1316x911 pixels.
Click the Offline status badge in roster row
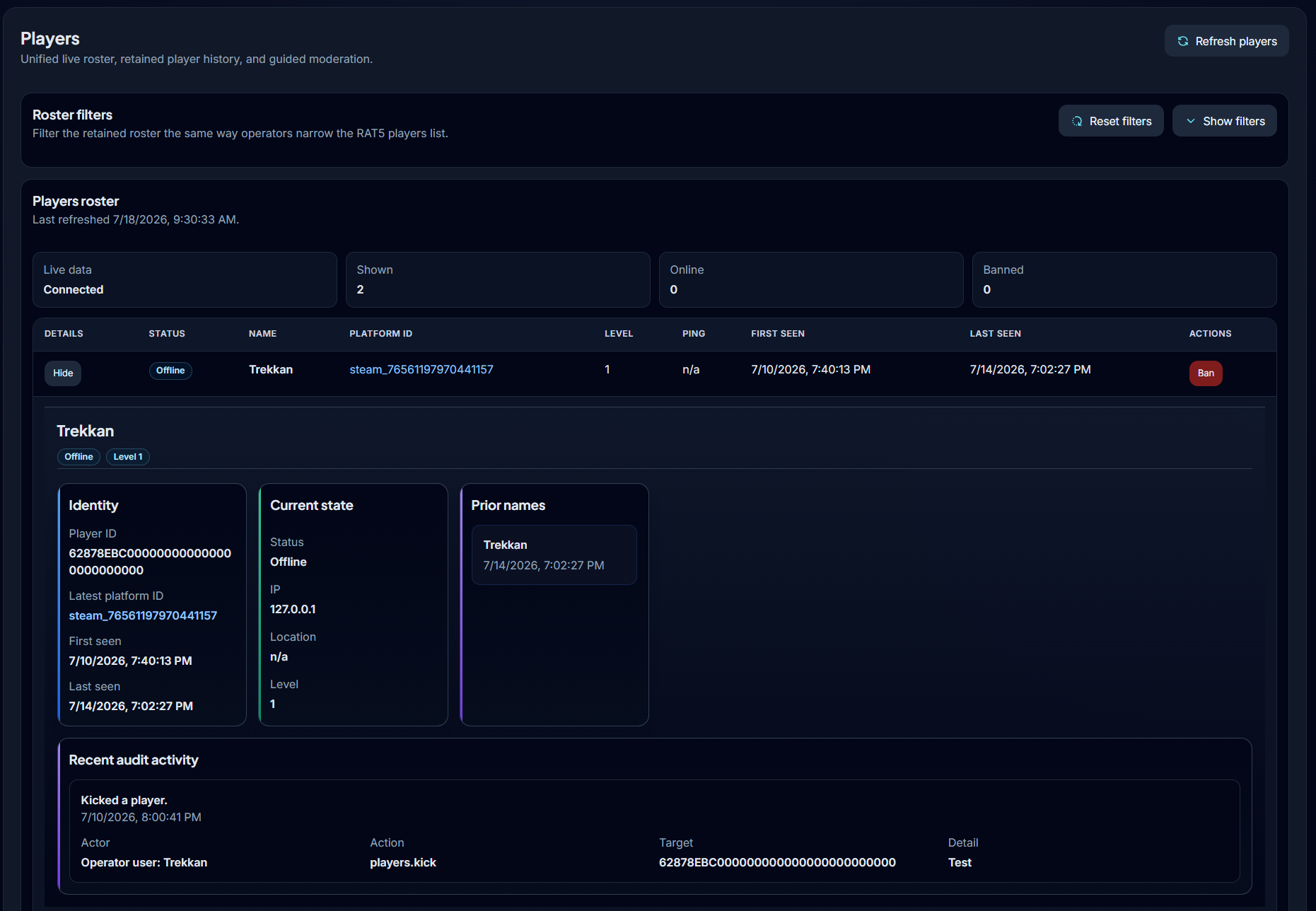170,371
